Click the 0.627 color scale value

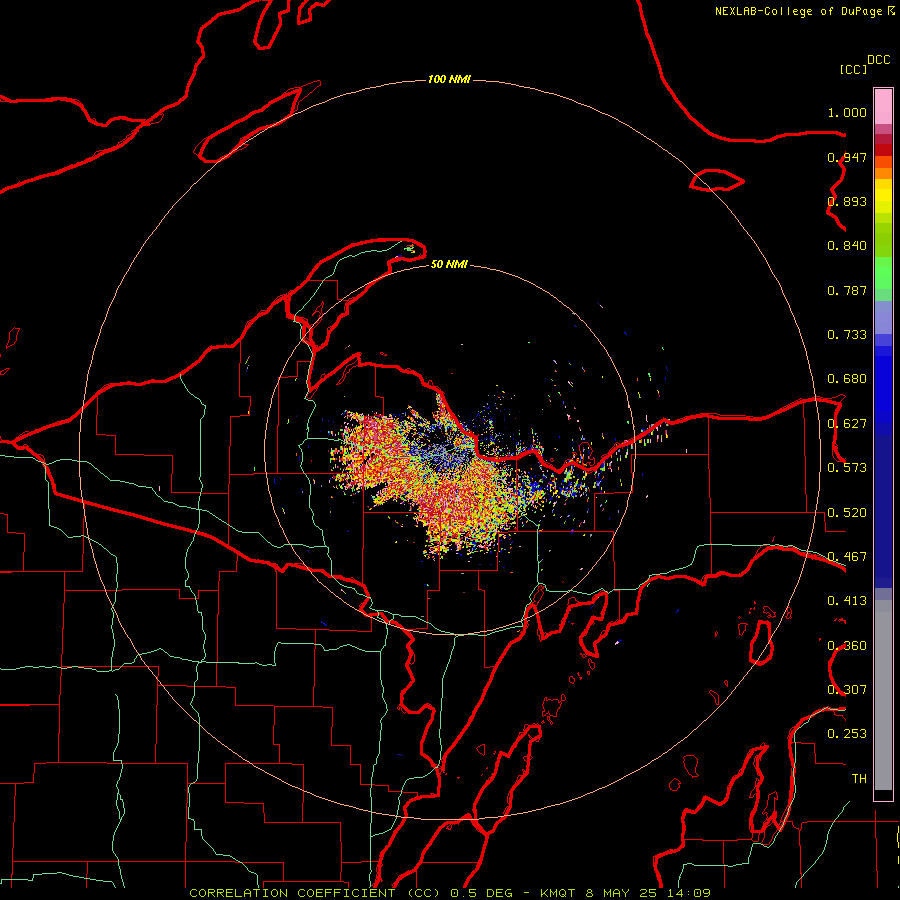(847, 424)
